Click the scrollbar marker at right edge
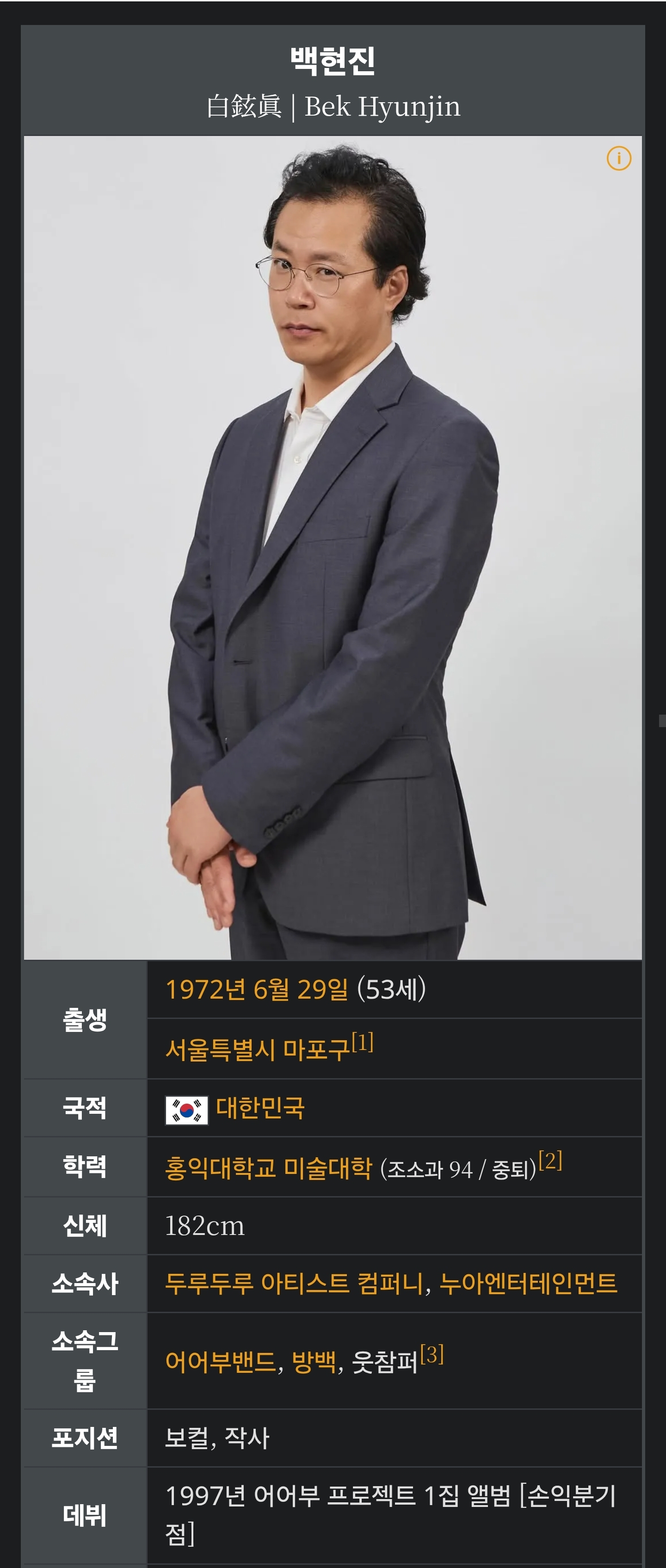 pyautogui.click(x=662, y=721)
